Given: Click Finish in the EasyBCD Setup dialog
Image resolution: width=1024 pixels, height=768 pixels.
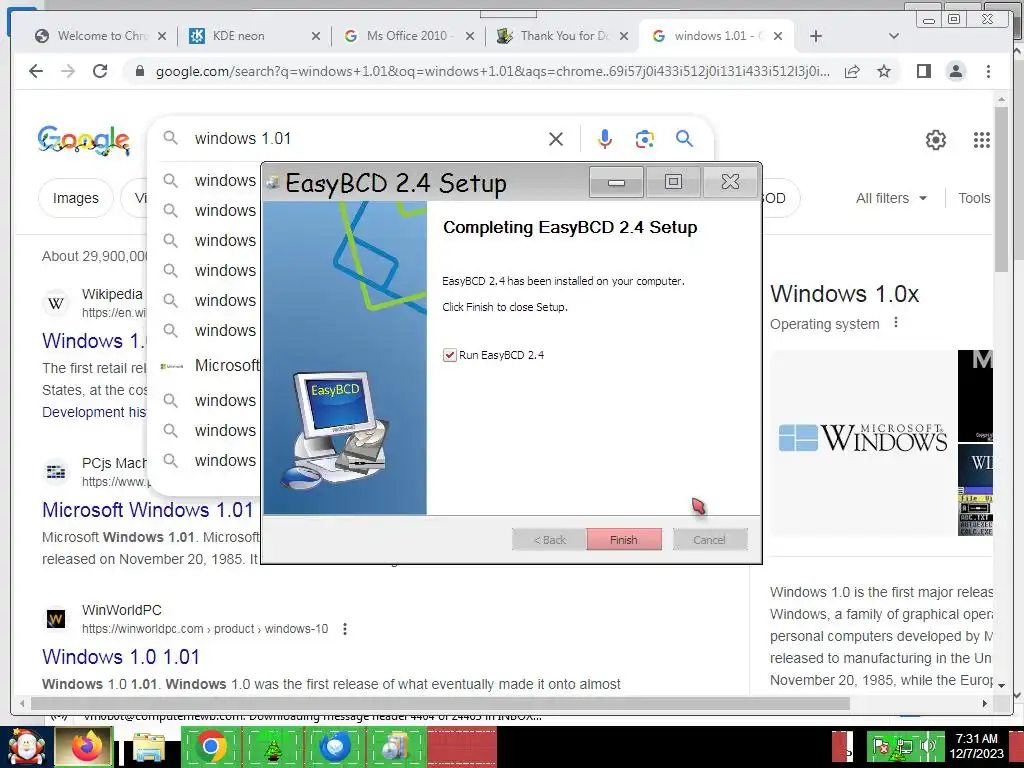Looking at the screenshot, I should coord(624,539).
